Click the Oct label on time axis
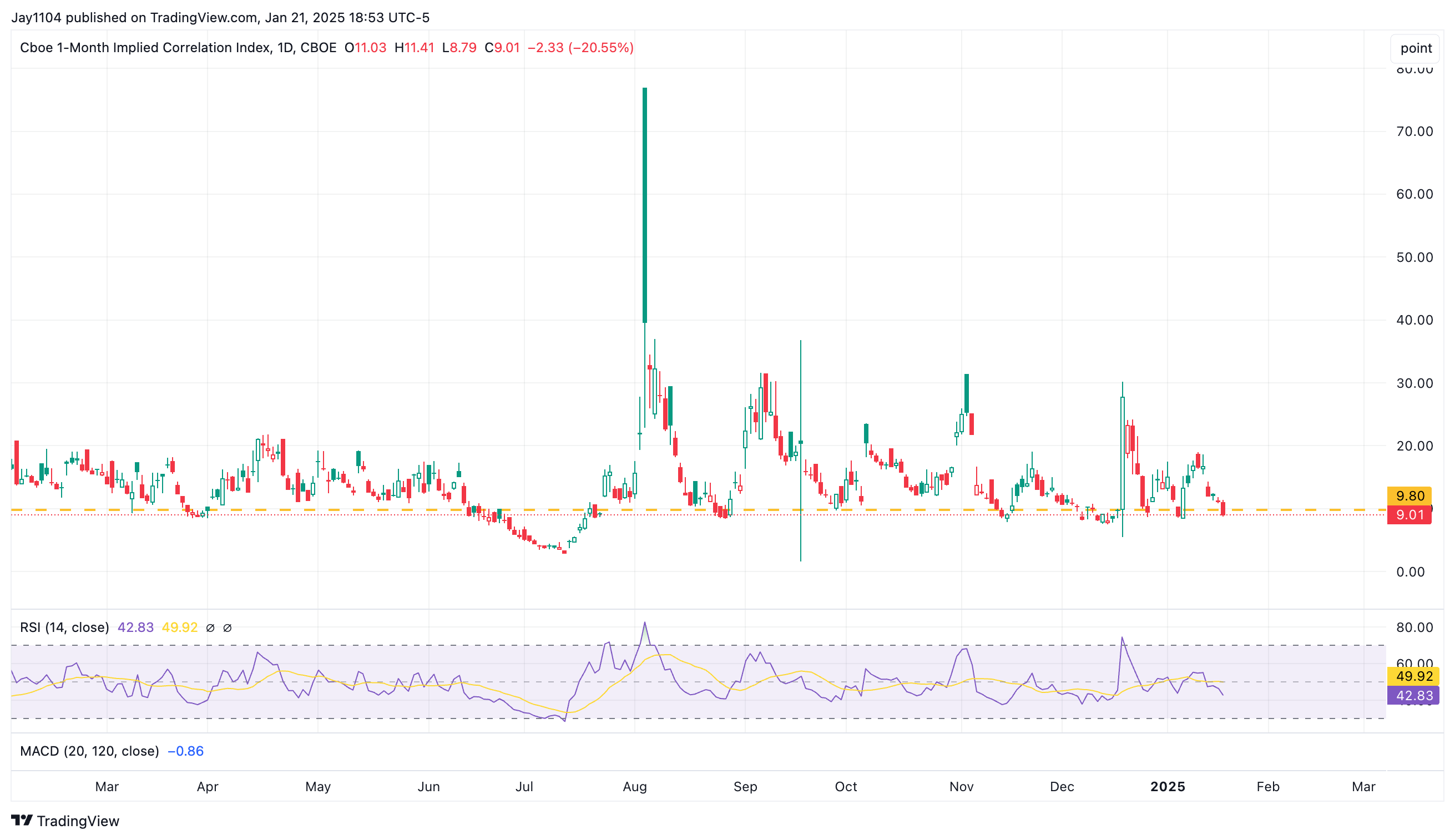Screen dimensions: 1455x840 point(846,786)
